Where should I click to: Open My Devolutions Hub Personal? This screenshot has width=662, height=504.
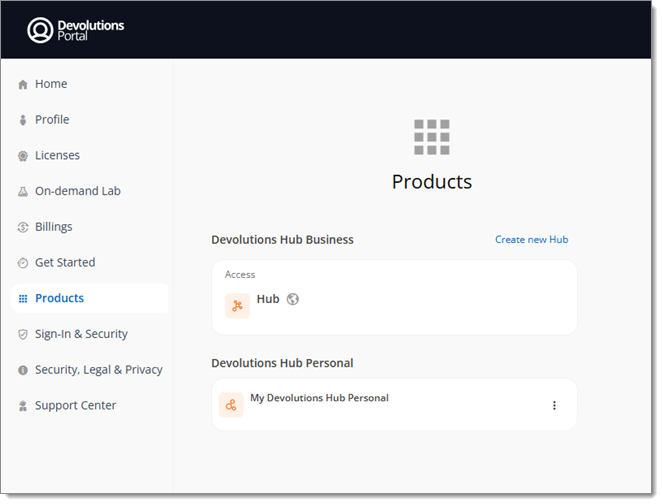[319, 398]
